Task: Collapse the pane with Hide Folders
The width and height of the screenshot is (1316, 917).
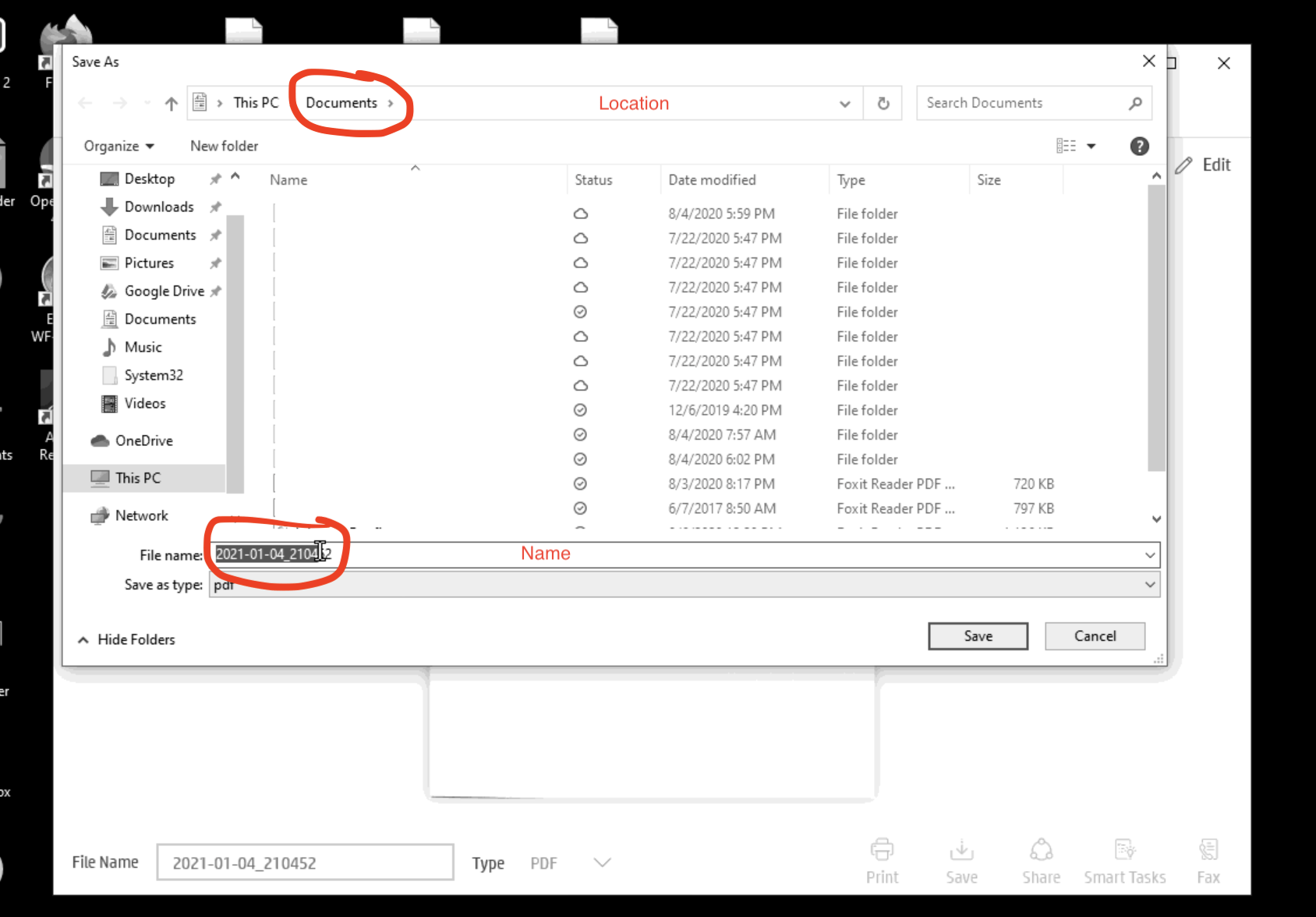Action: click(127, 639)
